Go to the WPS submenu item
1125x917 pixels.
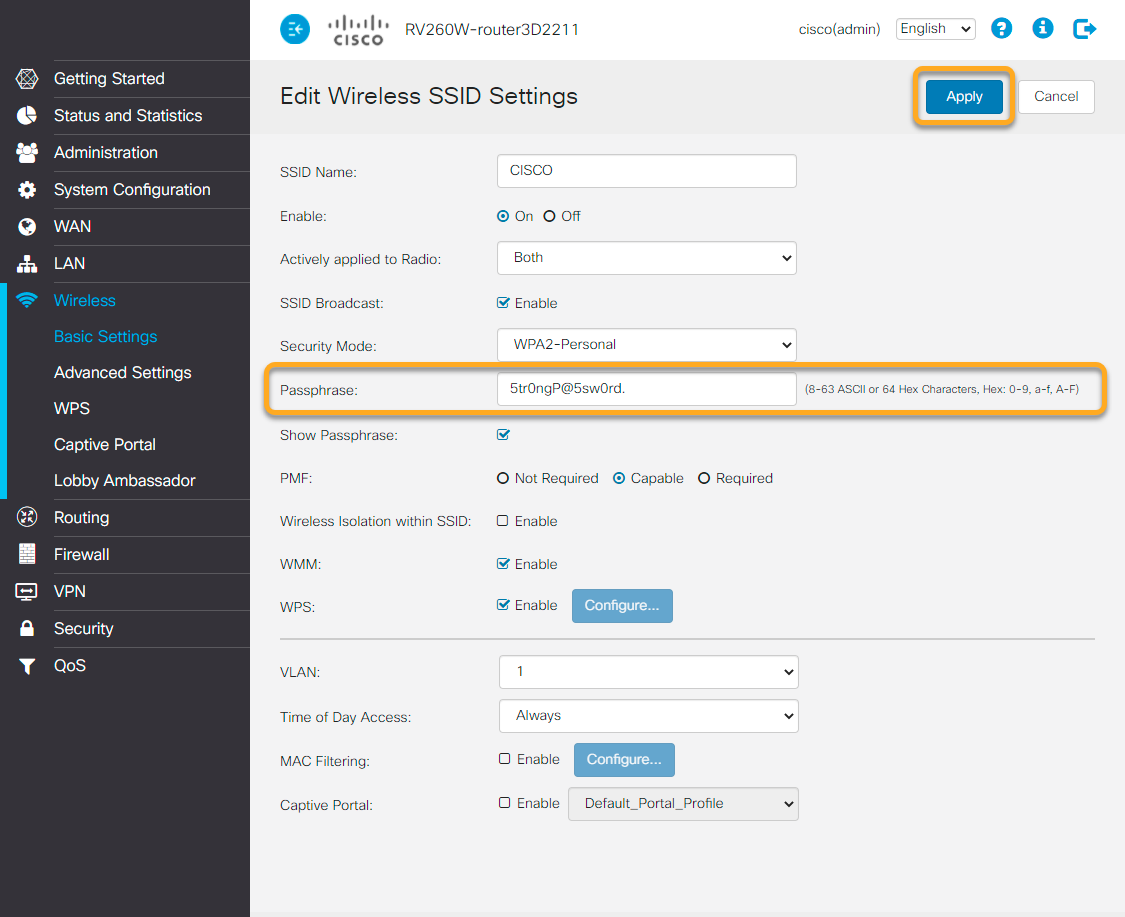(72, 409)
